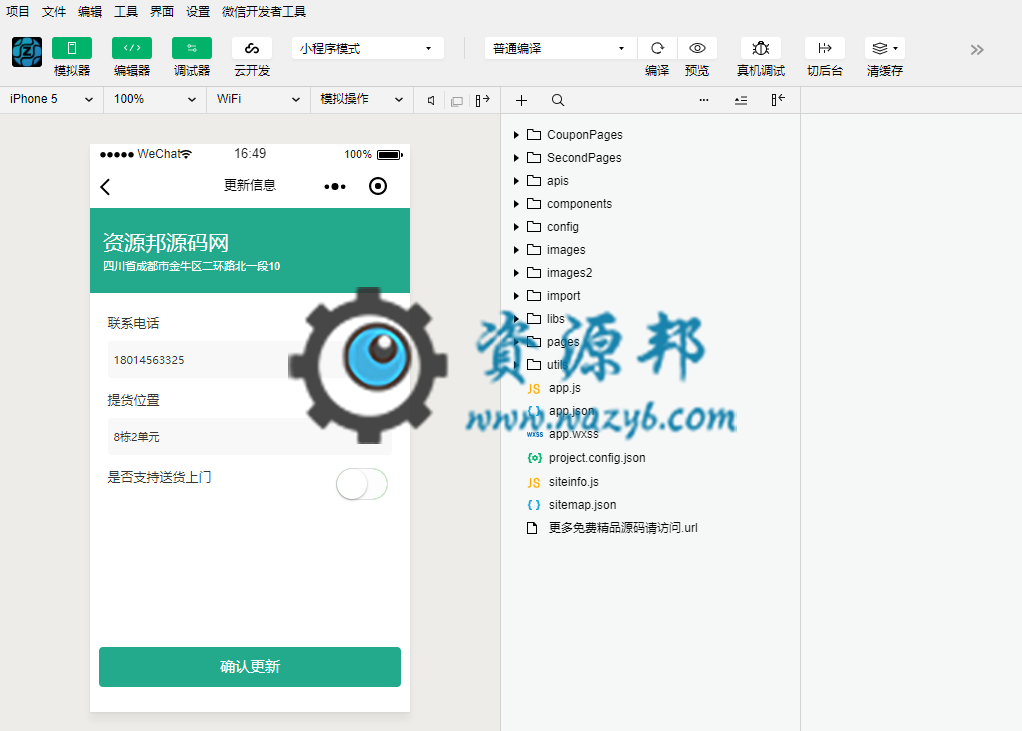Click the plus icon to add file
Image resolution: width=1022 pixels, height=731 pixels.
click(x=521, y=100)
